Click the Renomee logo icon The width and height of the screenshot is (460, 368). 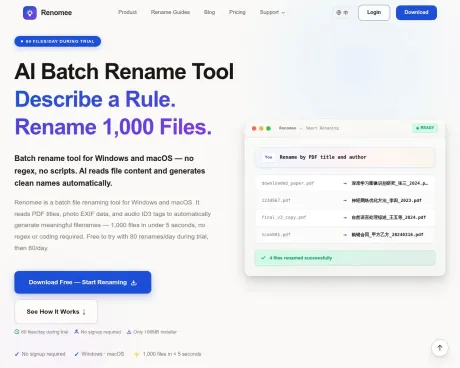(30, 13)
